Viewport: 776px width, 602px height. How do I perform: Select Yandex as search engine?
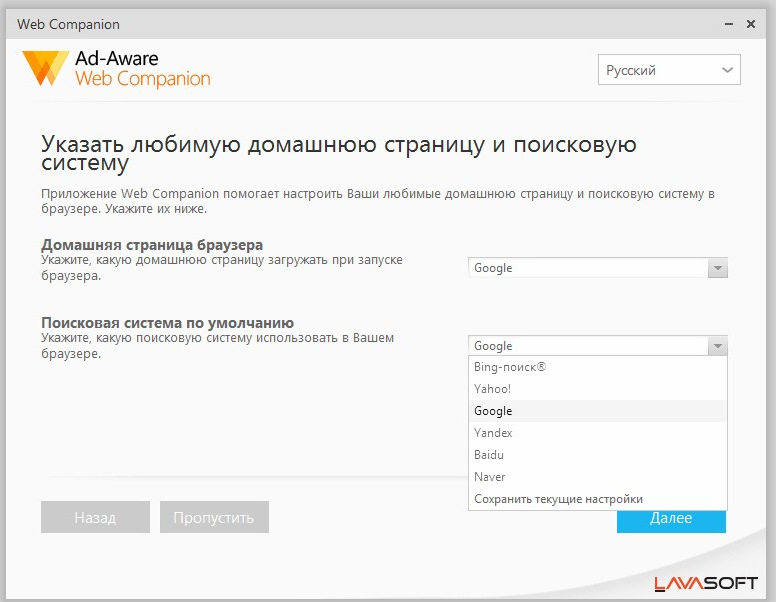pyautogui.click(x=598, y=433)
